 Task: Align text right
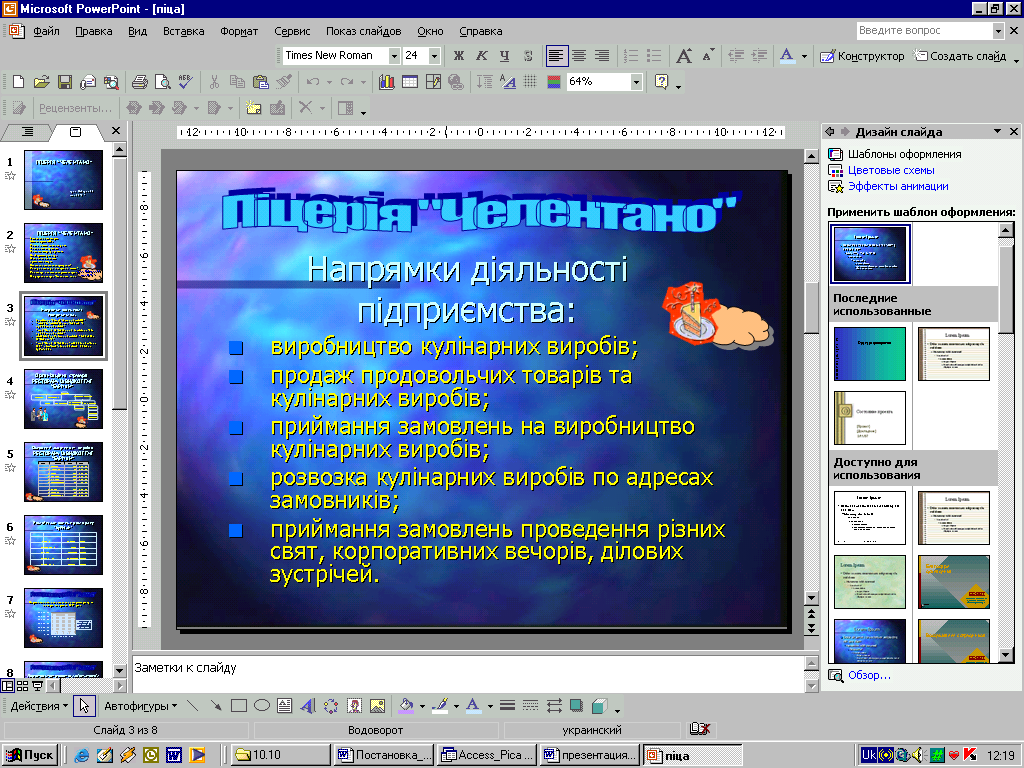(601, 56)
